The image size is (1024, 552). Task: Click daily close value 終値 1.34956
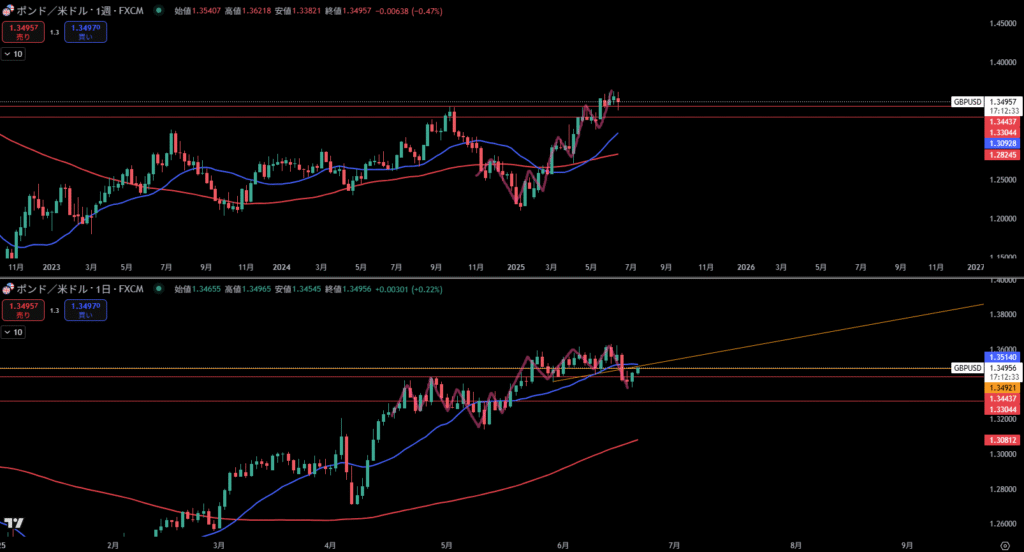(348, 289)
